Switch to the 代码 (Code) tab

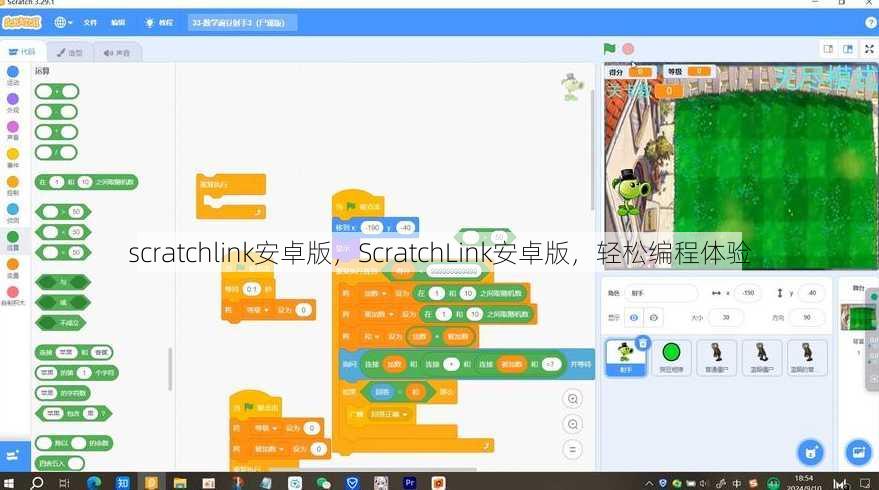[22, 52]
